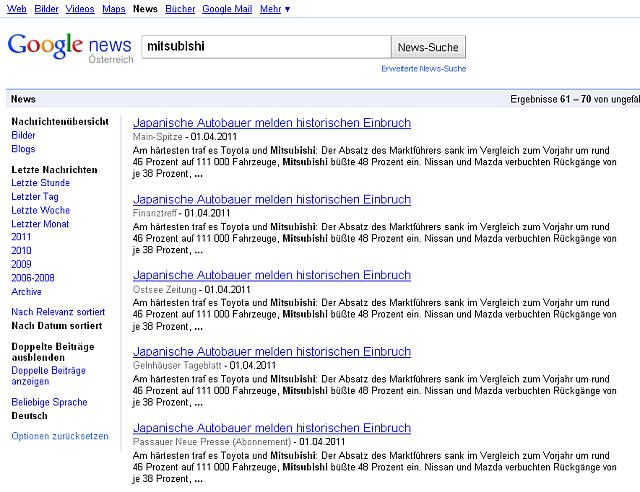Open the Archive filter link
Image resolution: width=640 pixels, height=492 pixels.
point(27,292)
